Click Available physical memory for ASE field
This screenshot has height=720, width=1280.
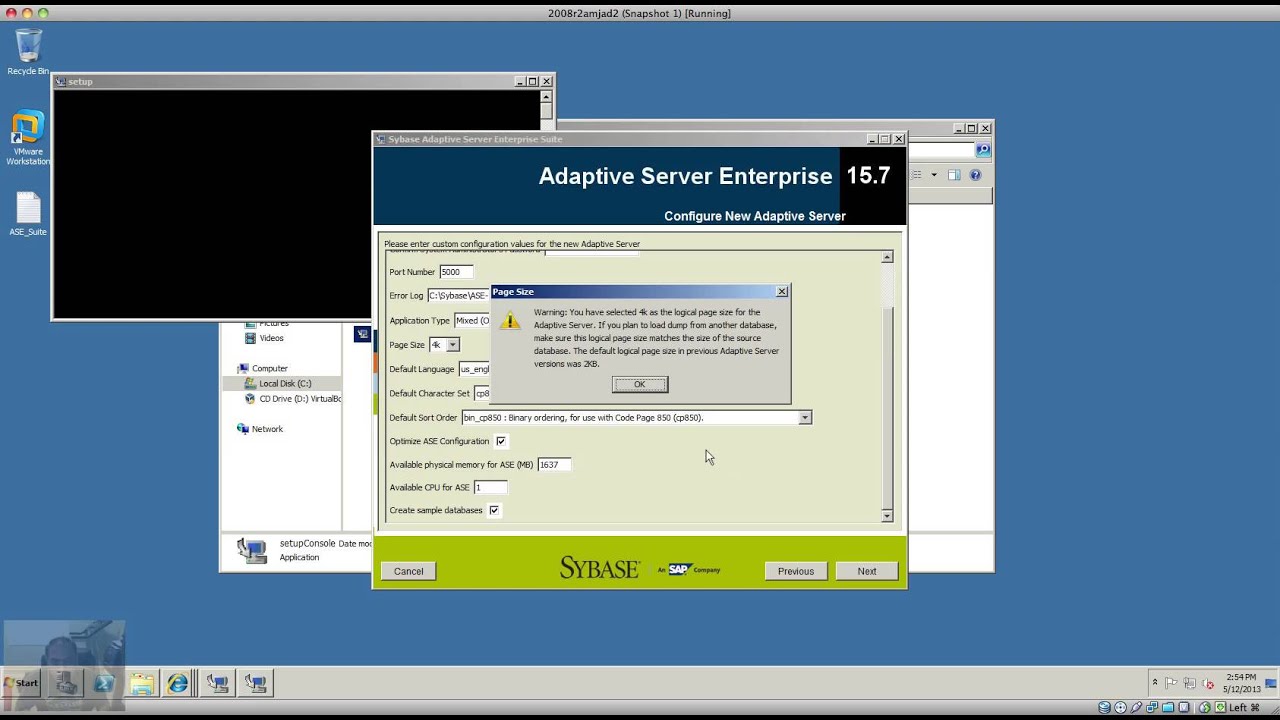tap(554, 464)
